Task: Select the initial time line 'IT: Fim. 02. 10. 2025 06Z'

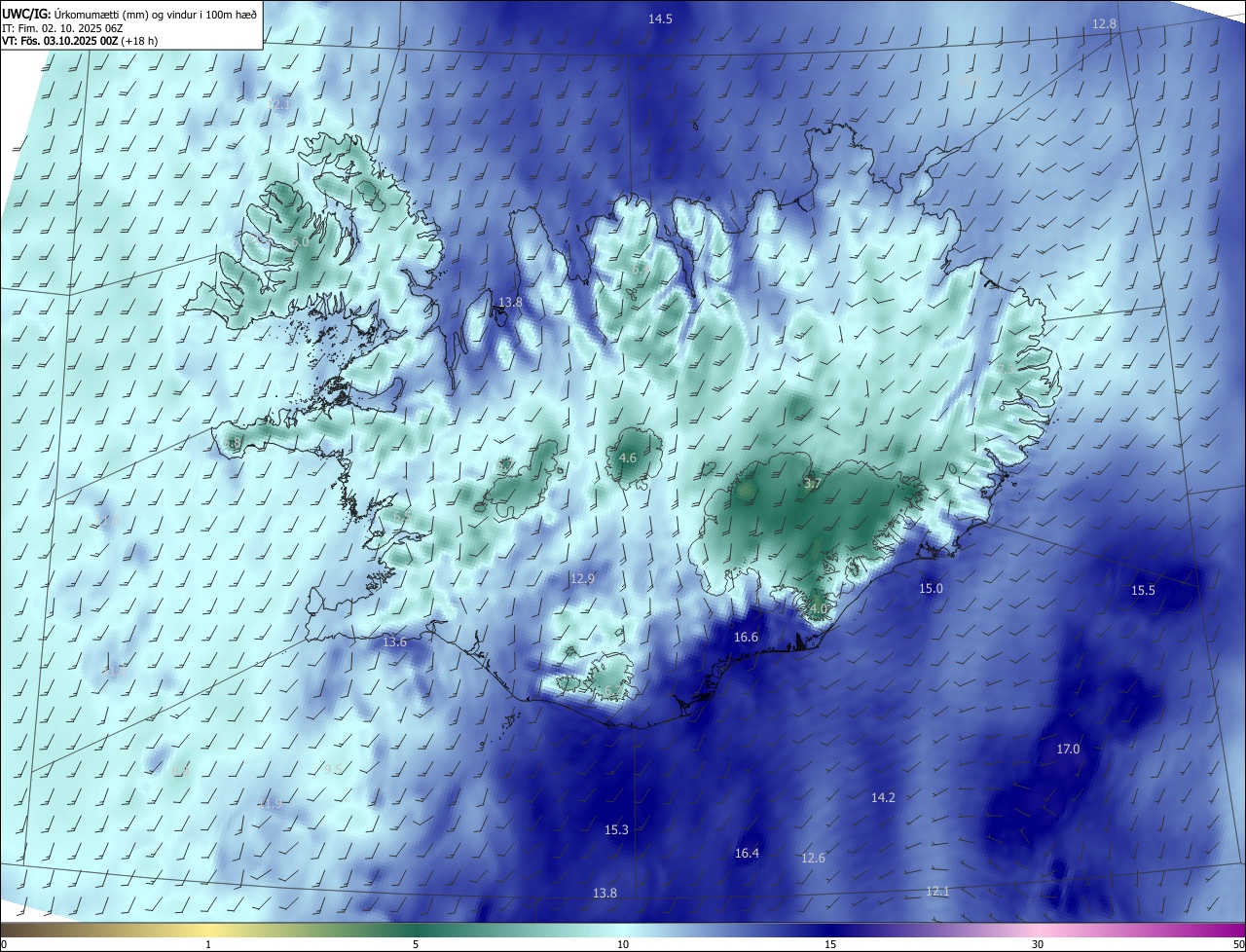Action: point(63,28)
